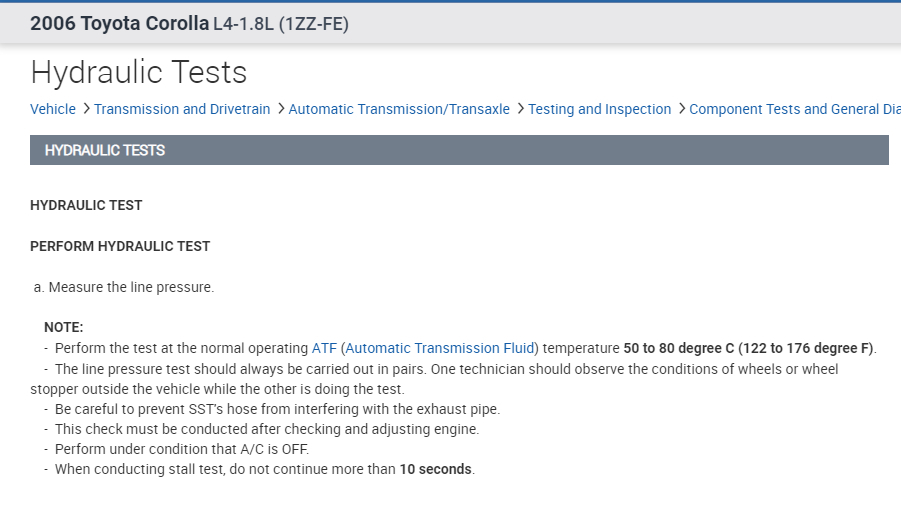
Task: Open the Transmission and Drivetrain breadcrumb
Action: pyautogui.click(x=182, y=109)
